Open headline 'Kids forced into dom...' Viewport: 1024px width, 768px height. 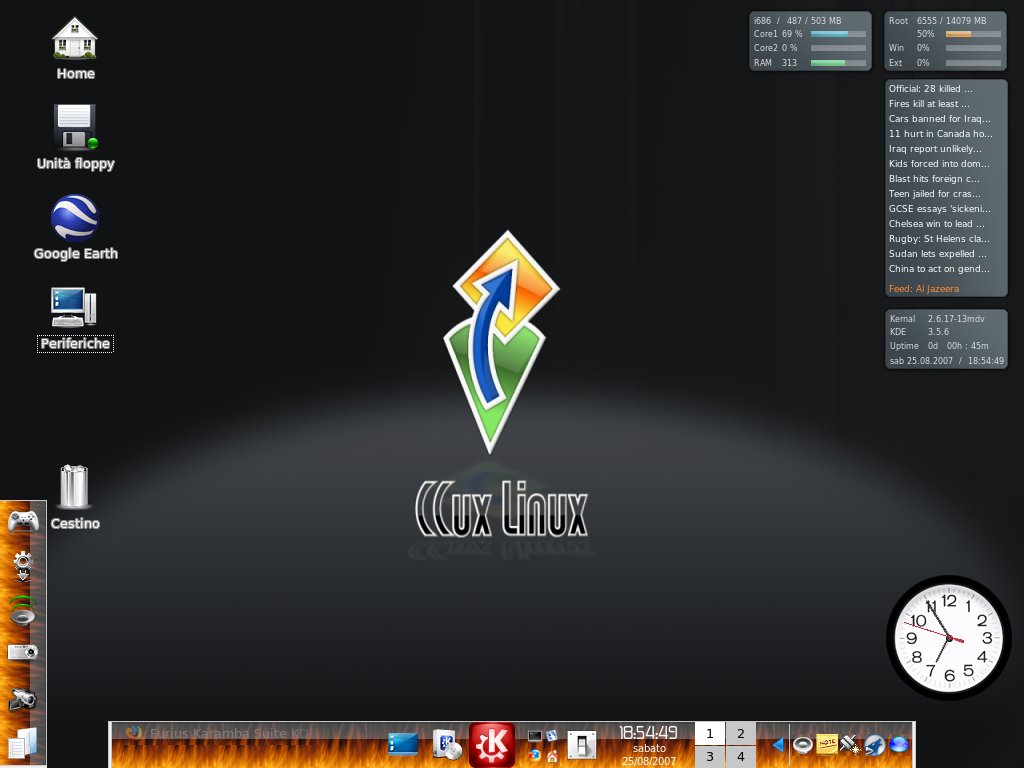pos(938,164)
